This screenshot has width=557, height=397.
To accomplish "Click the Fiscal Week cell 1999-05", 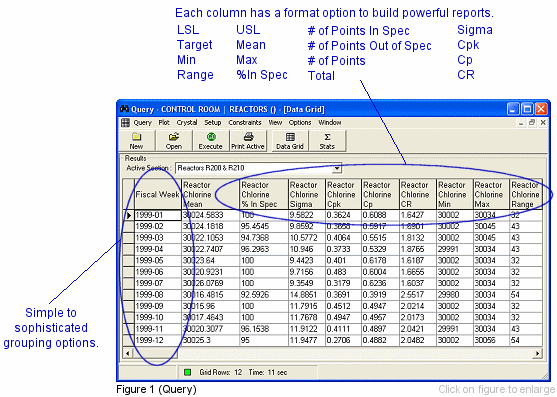I will 158,261.
